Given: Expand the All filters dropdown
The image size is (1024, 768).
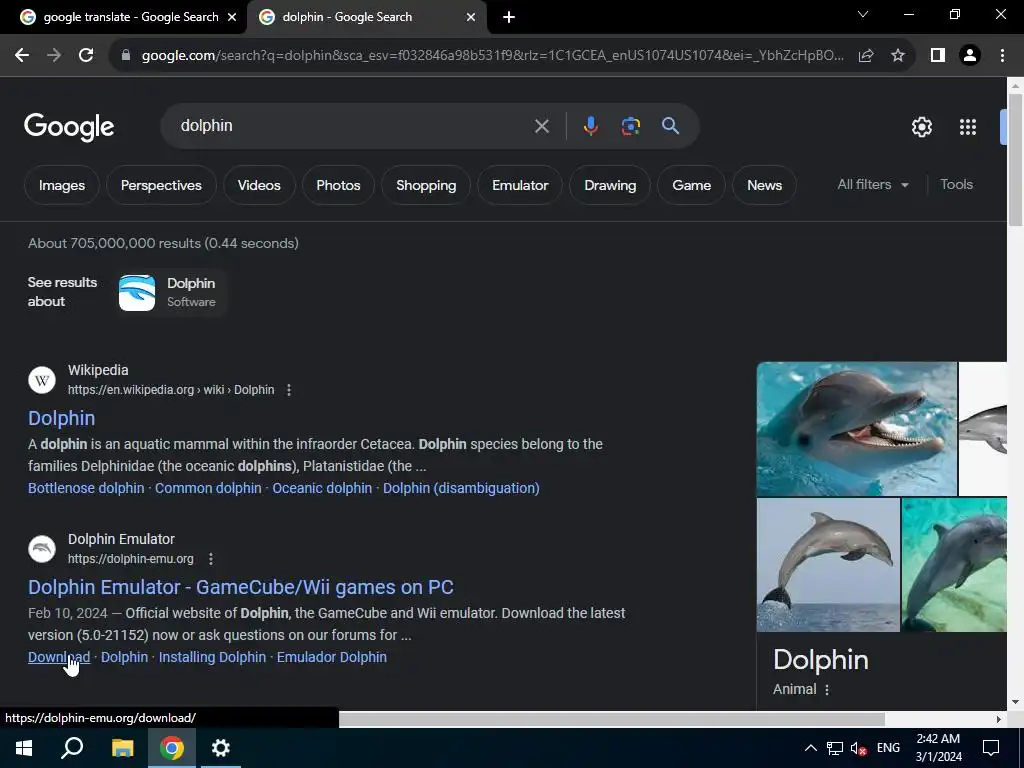Looking at the screenshot, I should click(872, 185).
